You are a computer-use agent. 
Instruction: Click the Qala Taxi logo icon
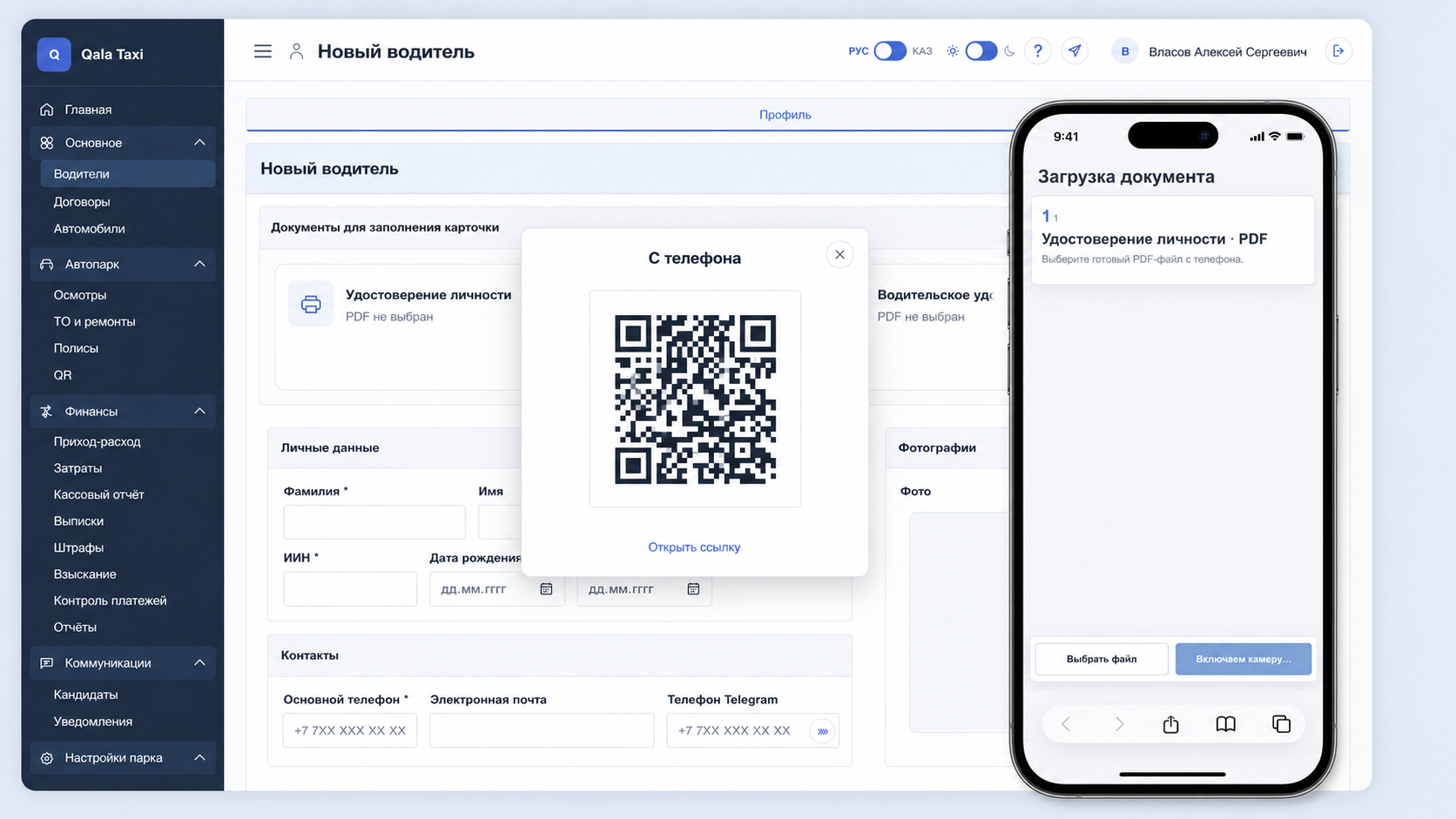(x=54, y=54)
